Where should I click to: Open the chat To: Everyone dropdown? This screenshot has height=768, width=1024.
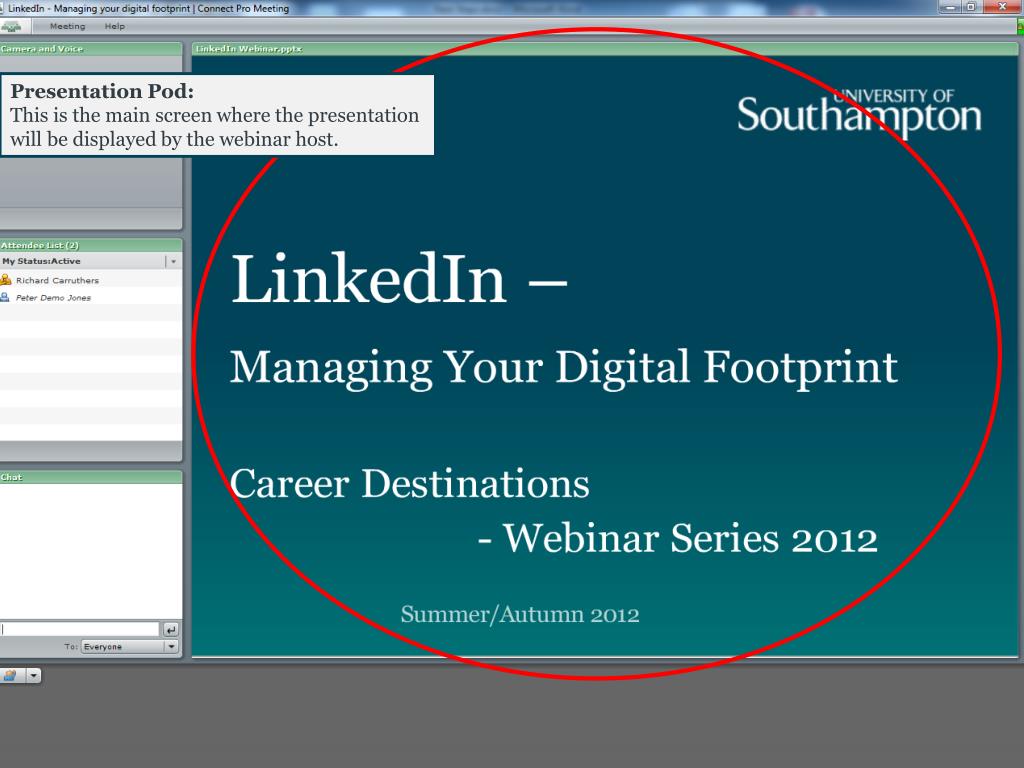click(x=130, y=647)
